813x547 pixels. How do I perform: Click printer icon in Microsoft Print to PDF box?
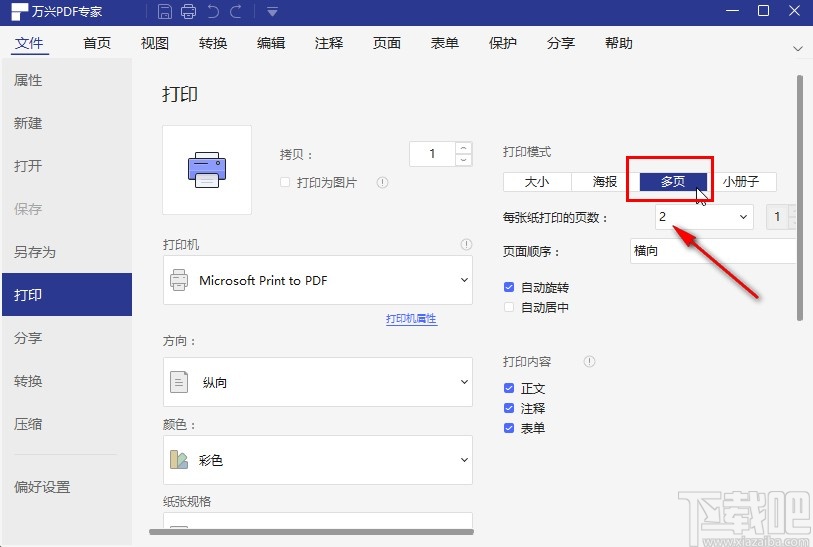click(x=179, y=280)
